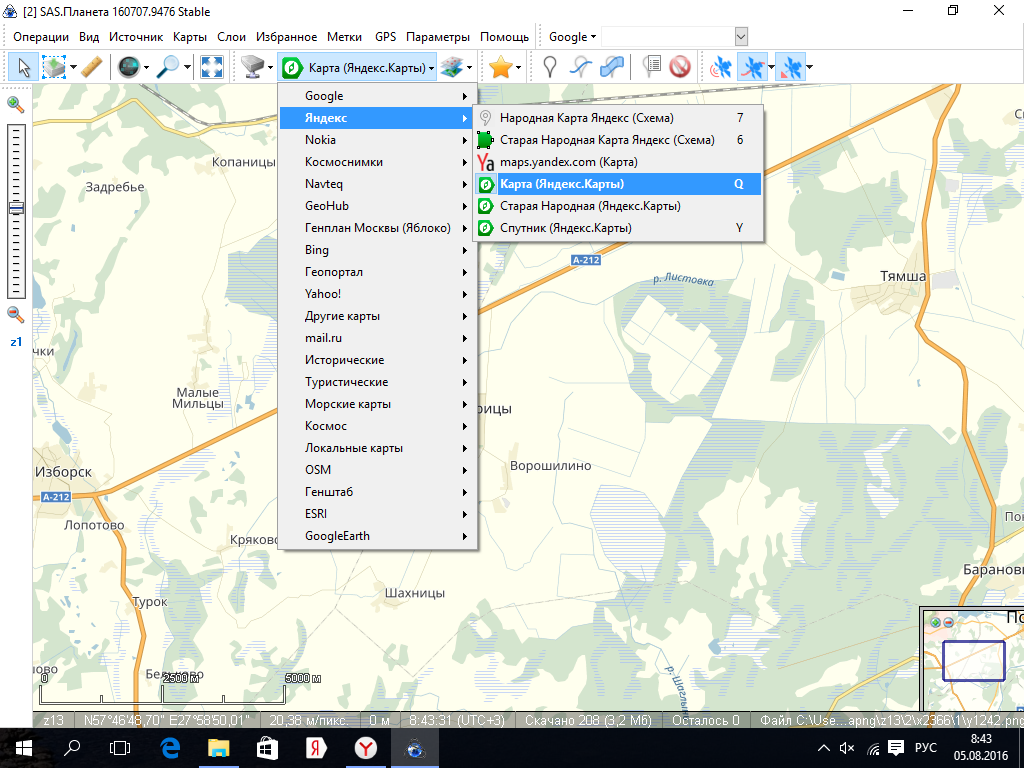Click the hide all placemarks icon

pos(680,67)
